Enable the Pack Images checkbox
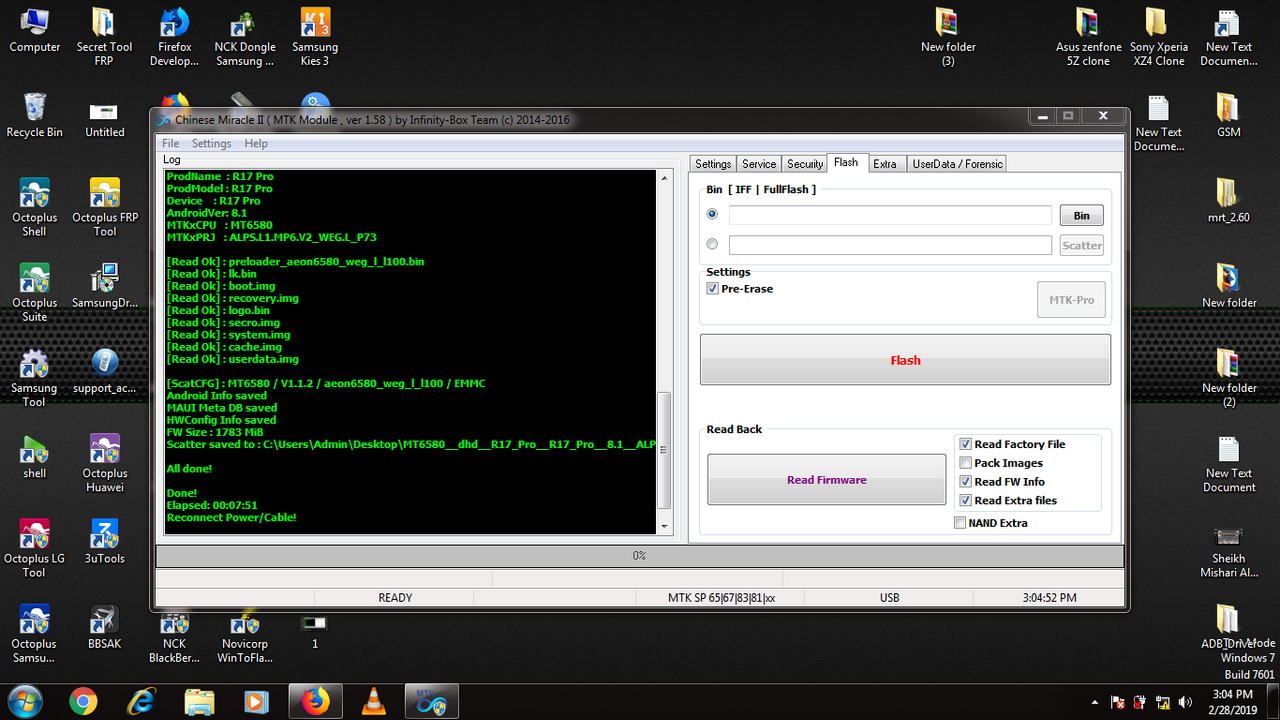Viewport: 1280px width, 720px height. 965,463
